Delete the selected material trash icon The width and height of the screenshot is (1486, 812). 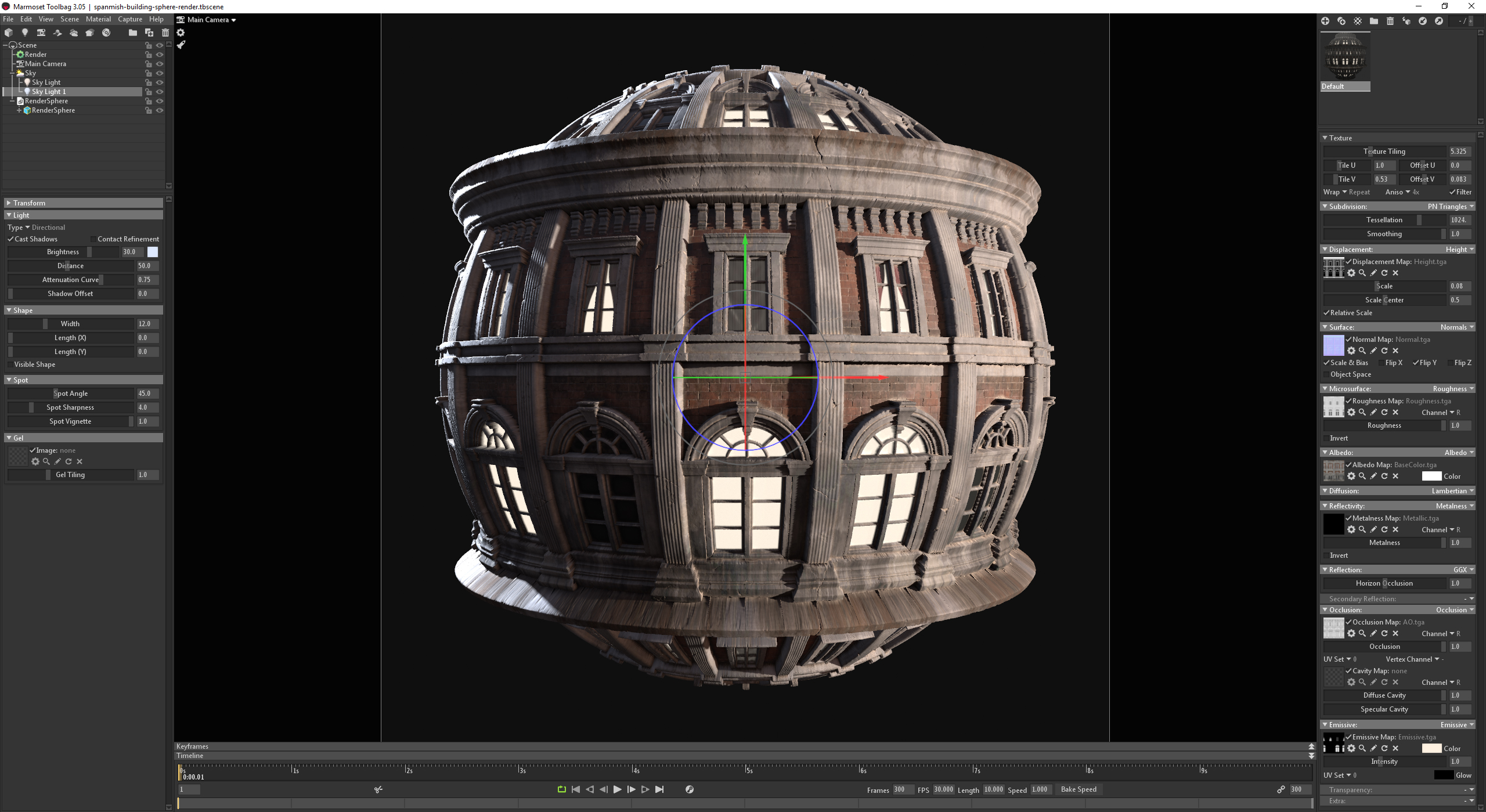(1390, 21)
